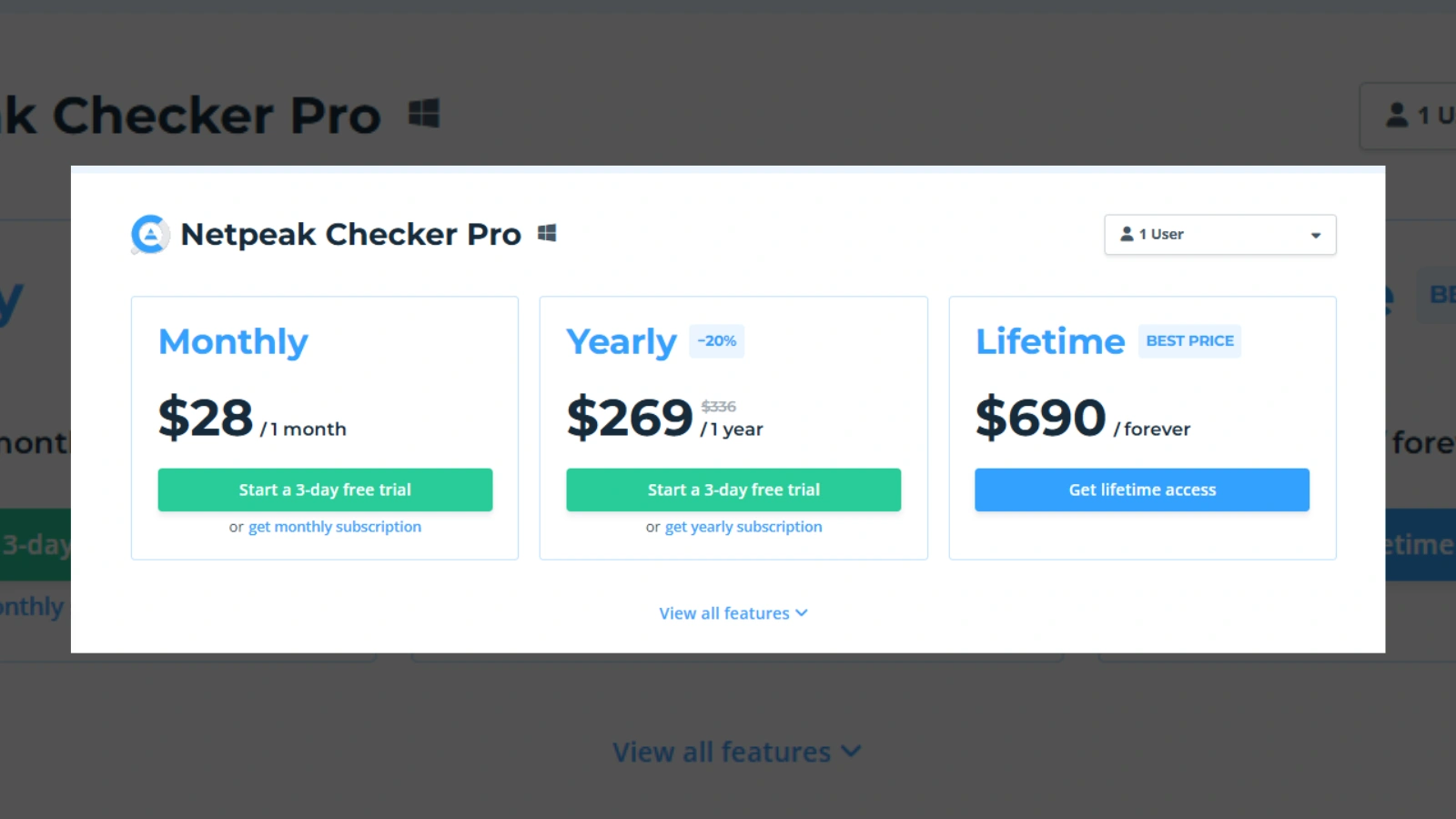Image resolution: width=1456 pixels, height=819 pixels.
Task: Expand the large chevron below the dialog
Action: tap(851, 752)
